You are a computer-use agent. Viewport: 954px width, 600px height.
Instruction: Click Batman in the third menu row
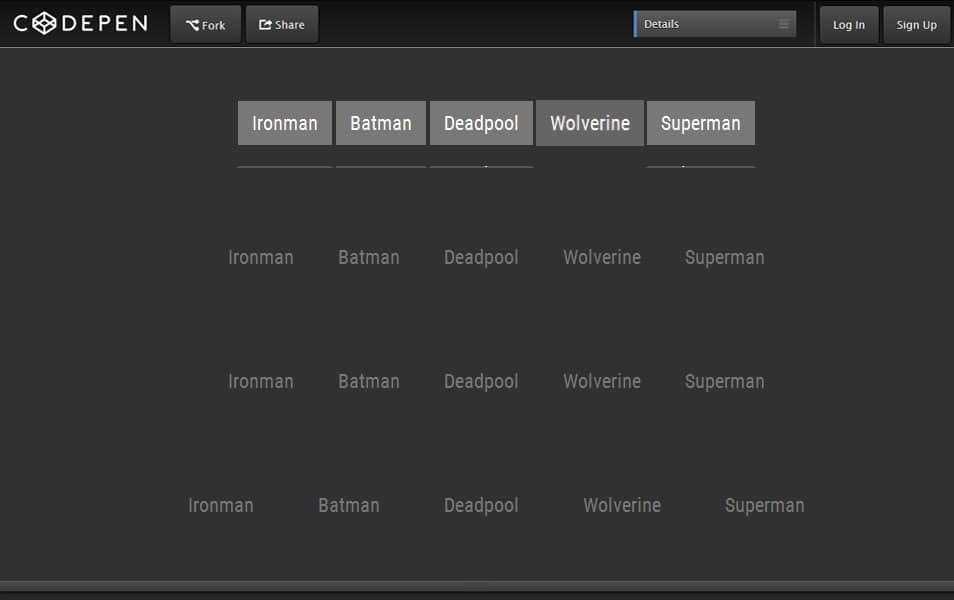coord(369,381)
